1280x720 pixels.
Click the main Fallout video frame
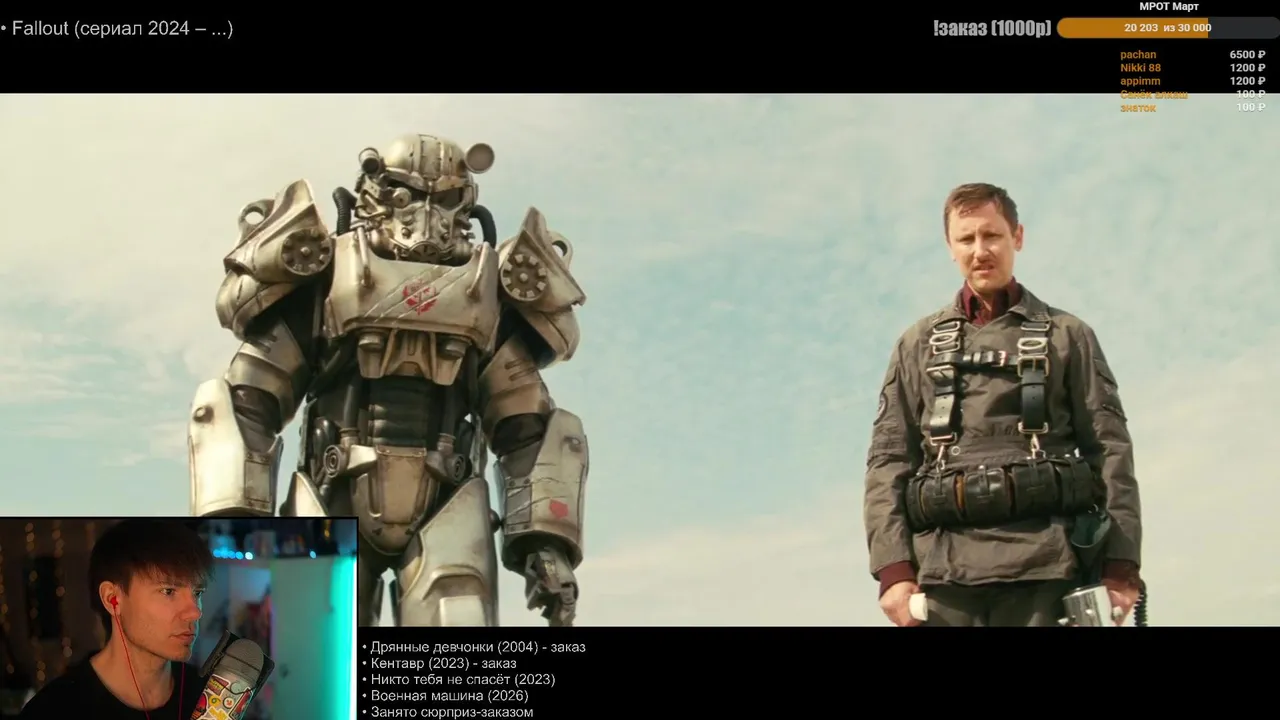click(x=640, y=360)
